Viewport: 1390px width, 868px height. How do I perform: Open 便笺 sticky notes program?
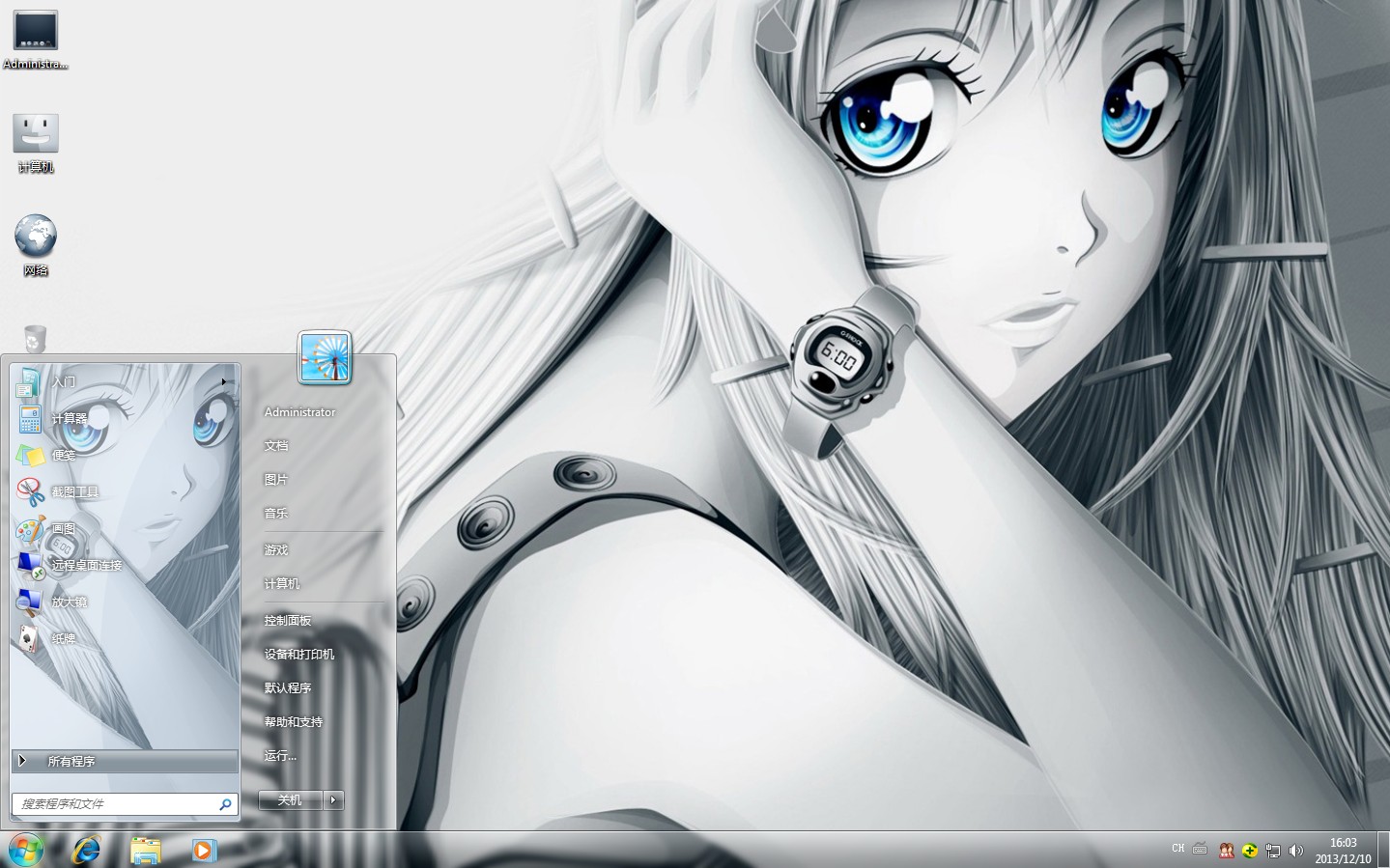click(124, 456)
